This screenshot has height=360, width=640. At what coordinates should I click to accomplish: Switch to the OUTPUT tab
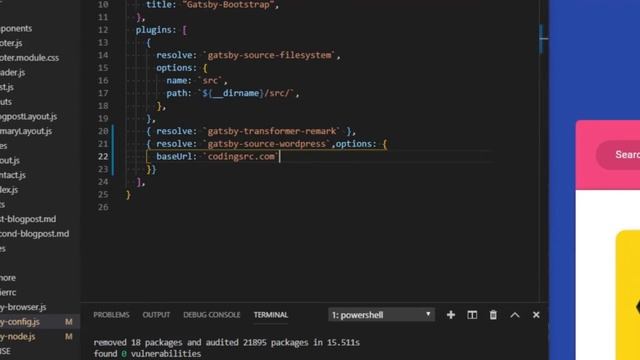(156, 315)
